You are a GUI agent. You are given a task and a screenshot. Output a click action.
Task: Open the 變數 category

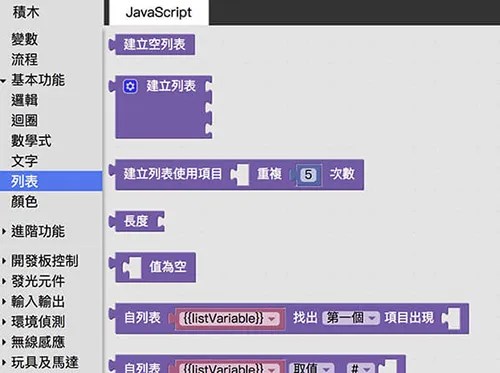25,39
